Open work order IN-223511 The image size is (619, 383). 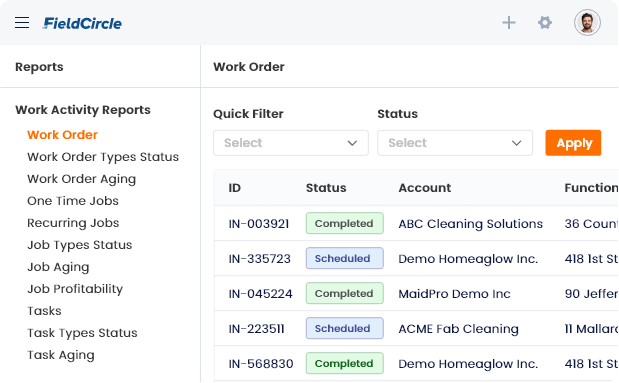coord(256,329)
